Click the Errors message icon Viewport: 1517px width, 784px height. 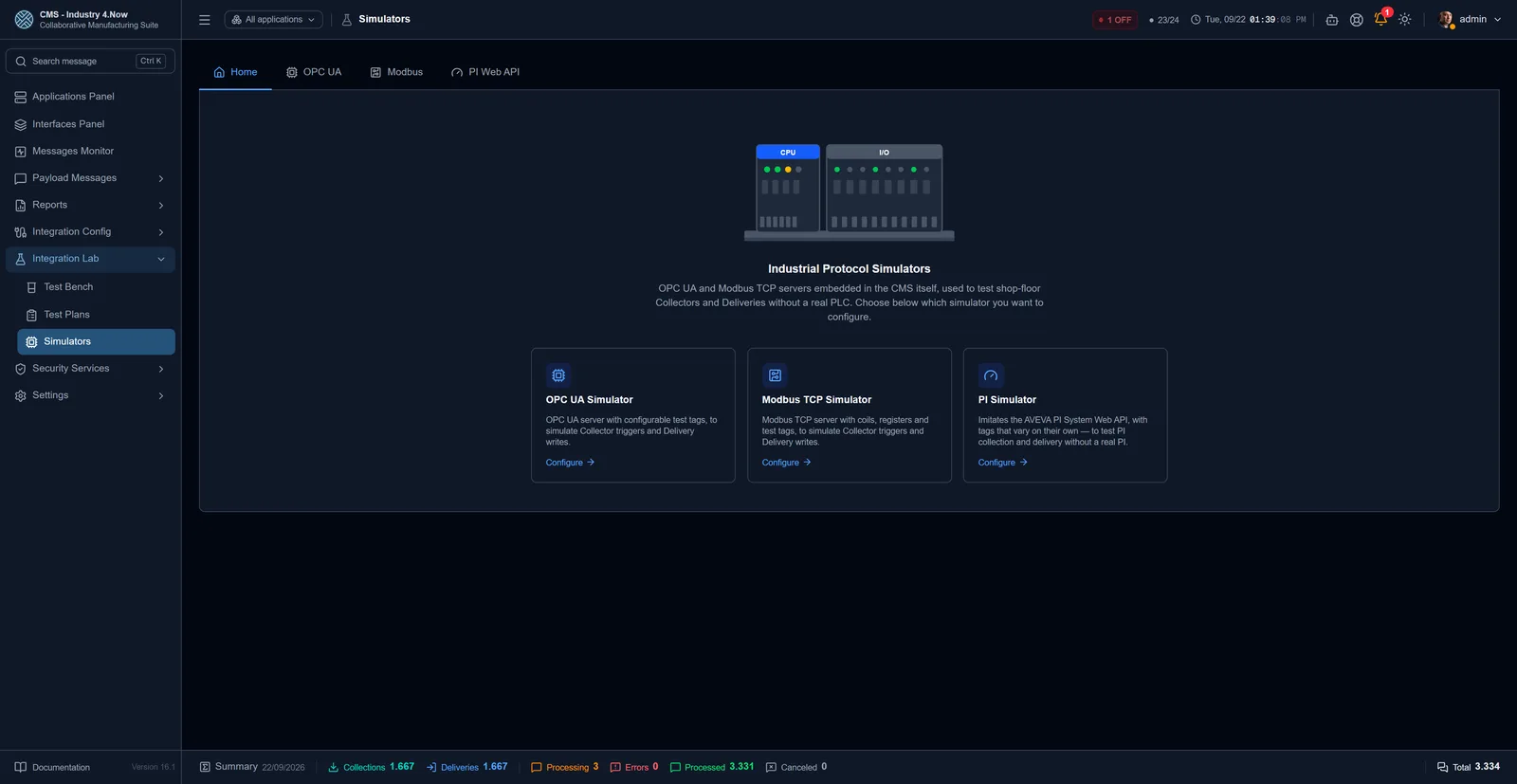[x=615, y=767]
